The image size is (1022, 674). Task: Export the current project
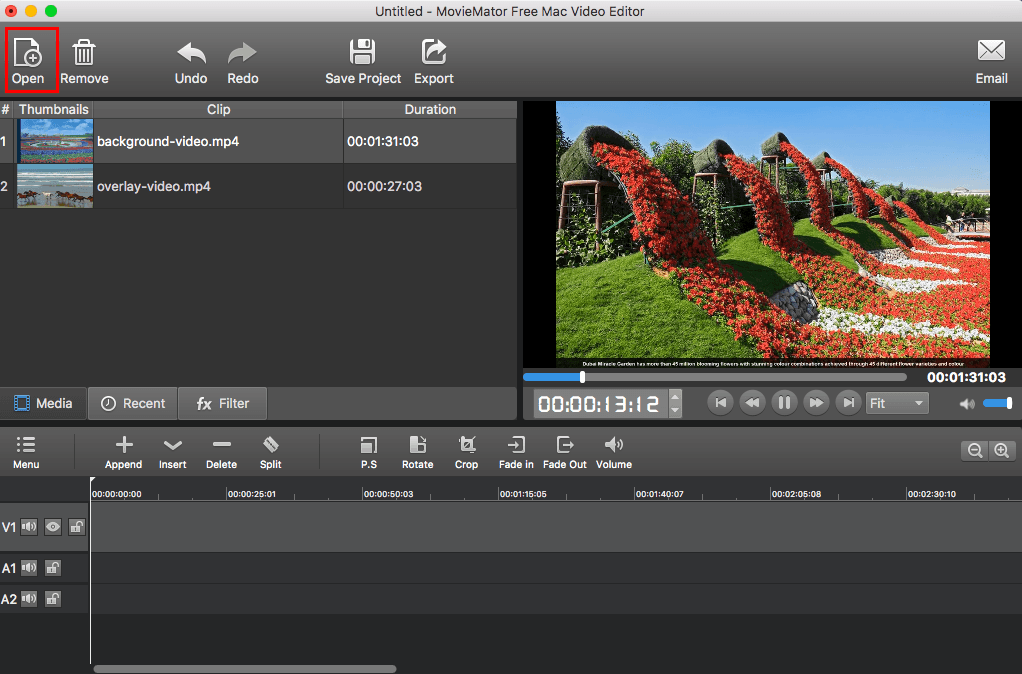tap(433, 60)
